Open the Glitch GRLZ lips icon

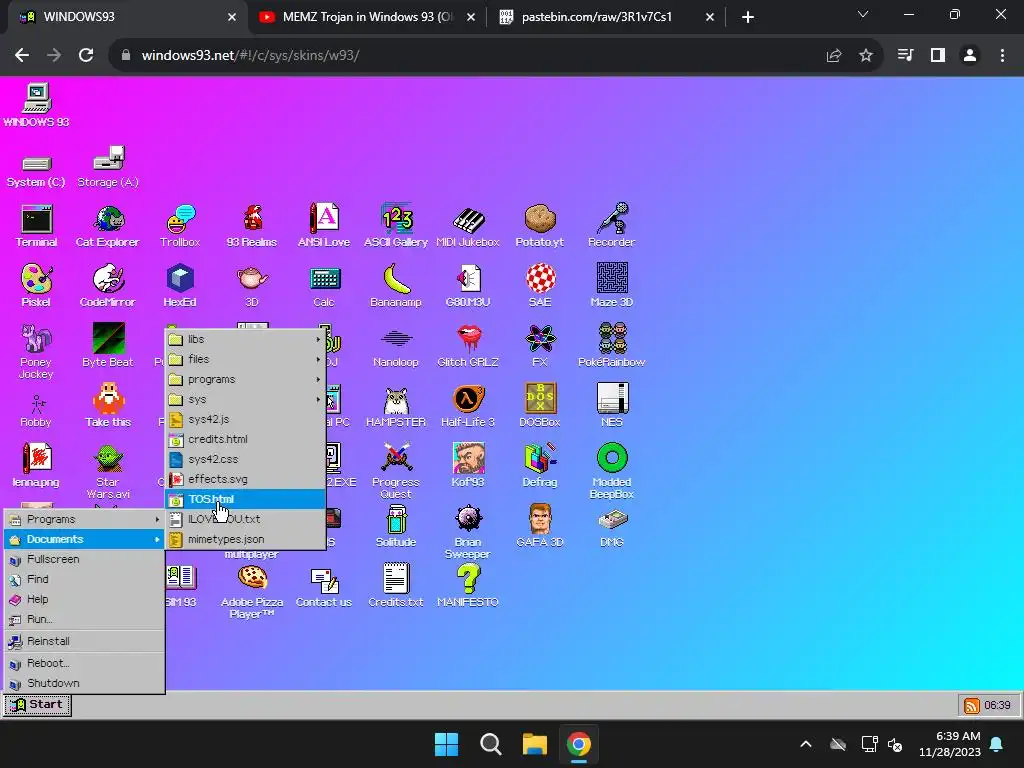coord(468,346)
